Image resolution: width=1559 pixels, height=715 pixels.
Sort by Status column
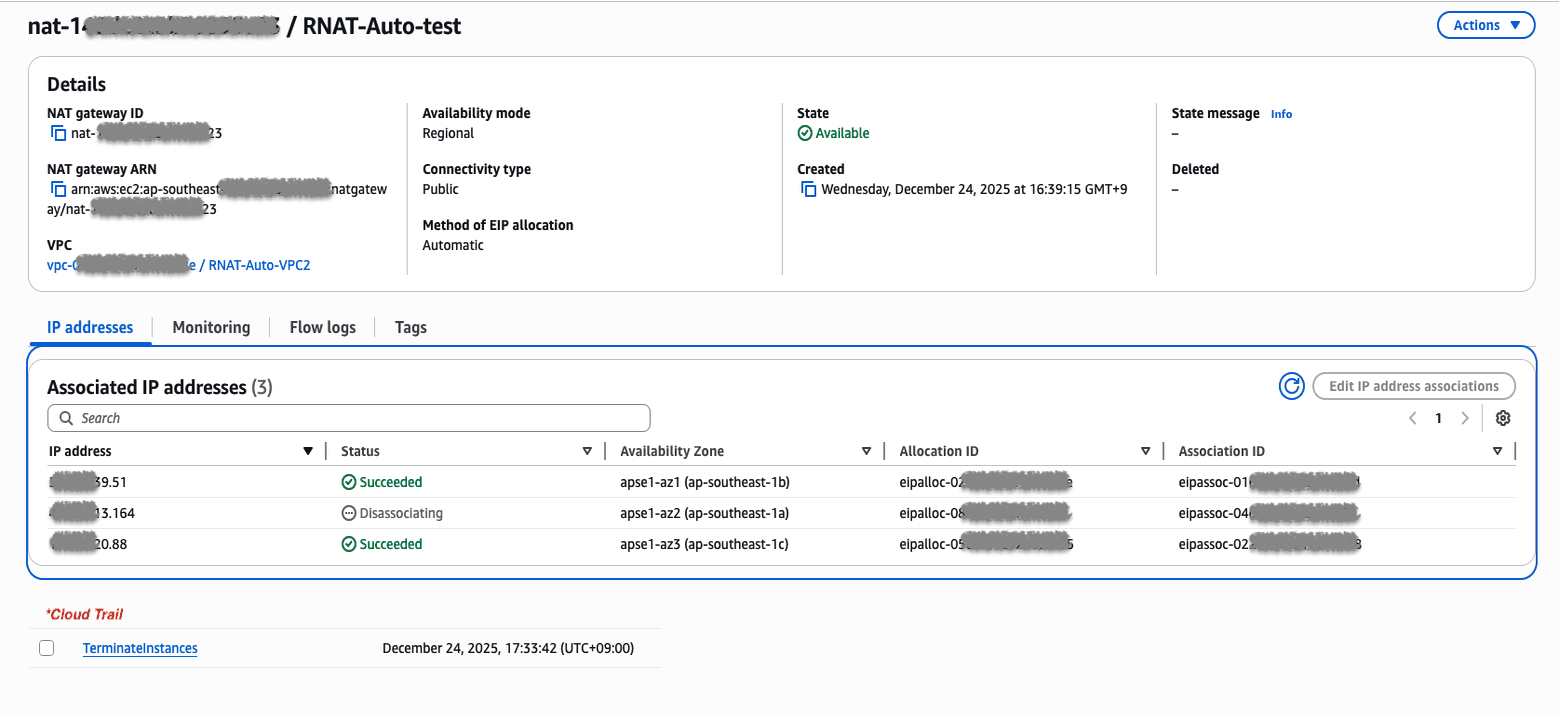(587, 451)
